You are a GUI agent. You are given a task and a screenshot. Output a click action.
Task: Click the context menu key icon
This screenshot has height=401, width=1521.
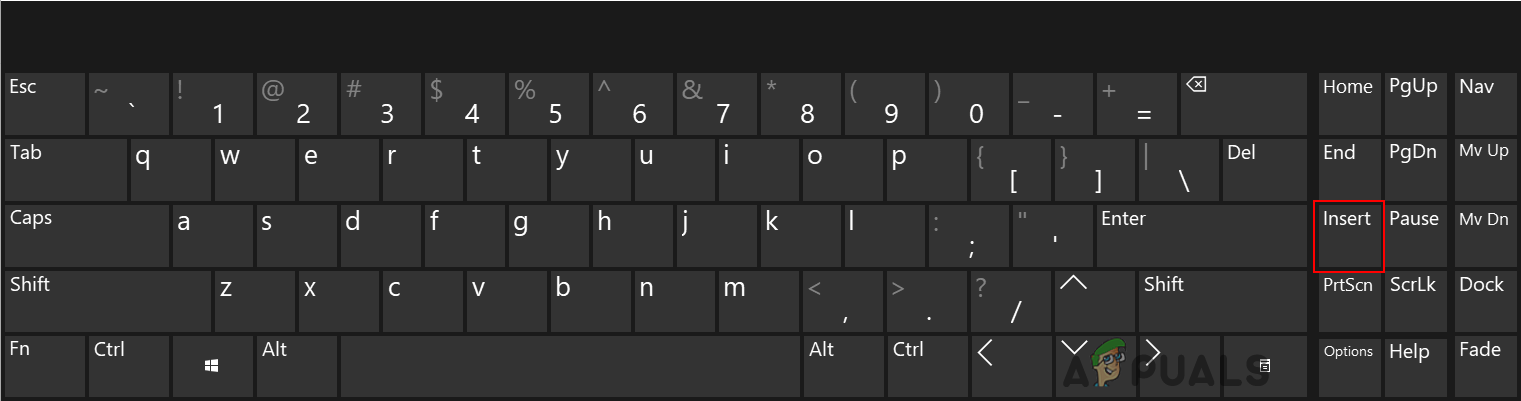click(1264, 367)
